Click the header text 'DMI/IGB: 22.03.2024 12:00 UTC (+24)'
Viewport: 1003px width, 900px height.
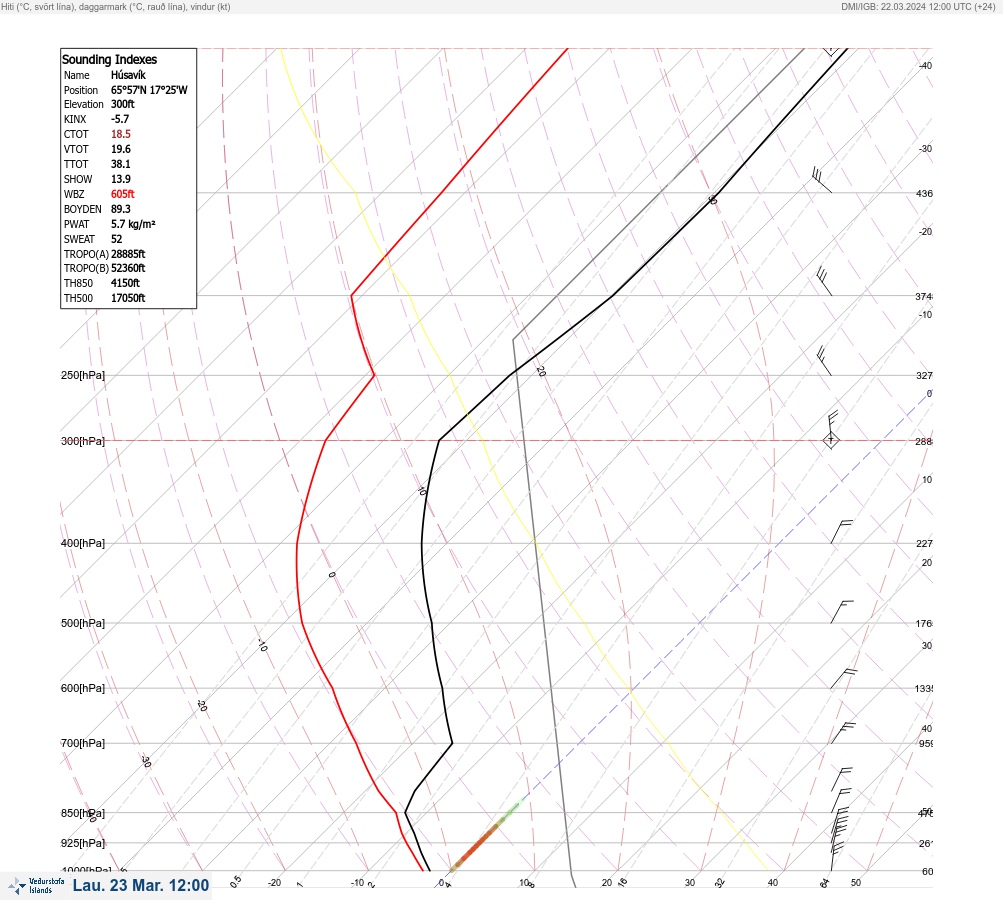tap(918, 6)
